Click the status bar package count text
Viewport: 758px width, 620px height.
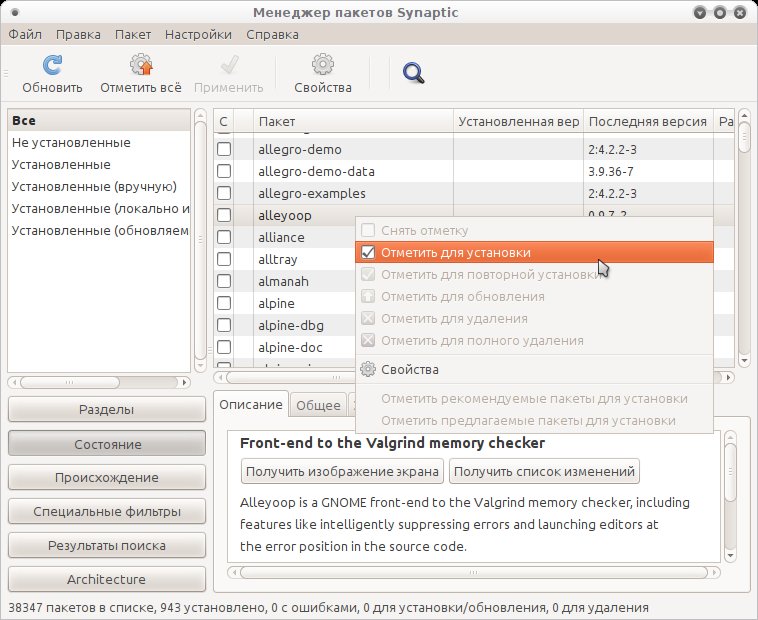(x=328, y=607)
